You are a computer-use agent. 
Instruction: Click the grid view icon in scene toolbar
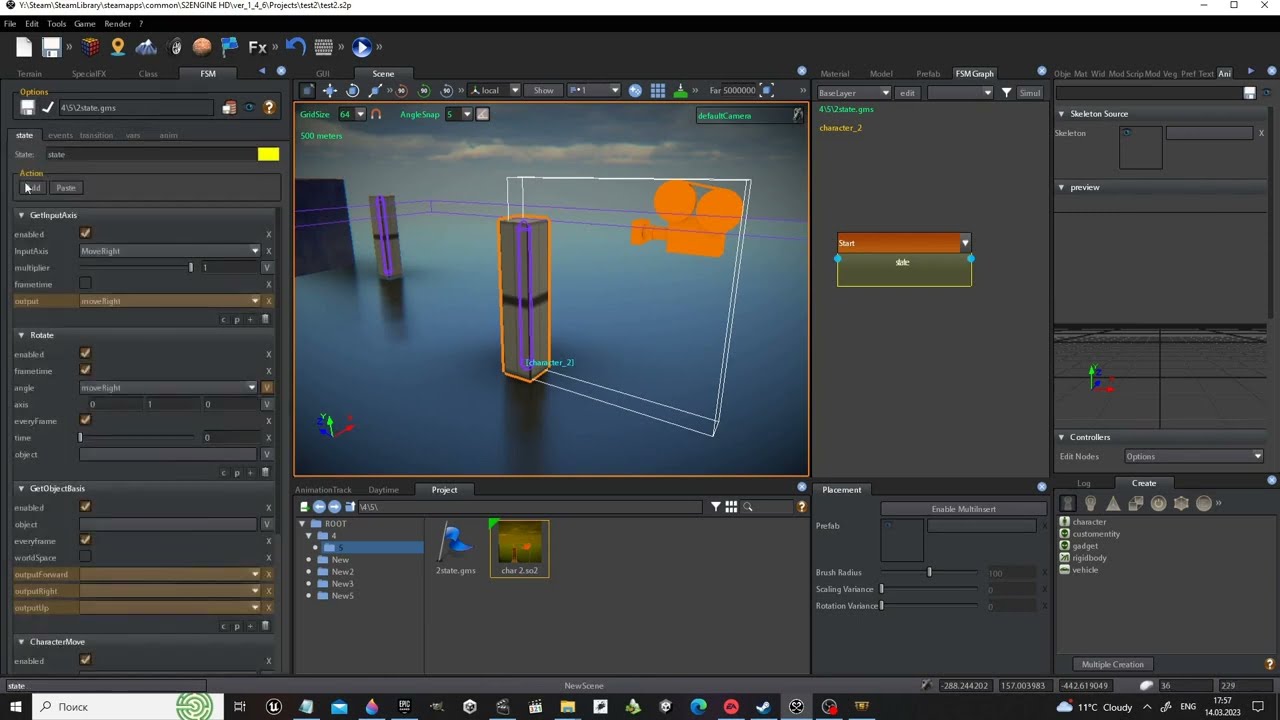pos(658,90)
